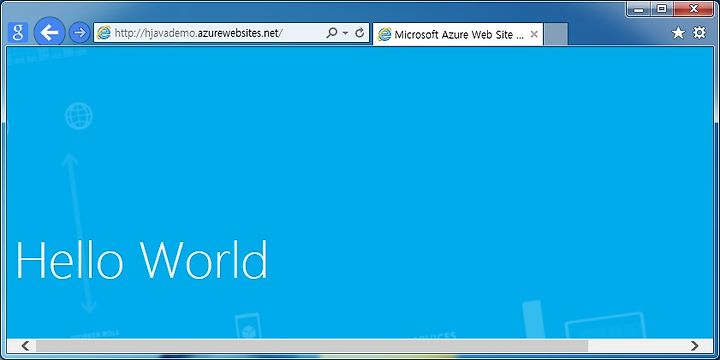Close the Internet Explorer window
The width and height of the screenshot is (720, 360).
point(694,9)
